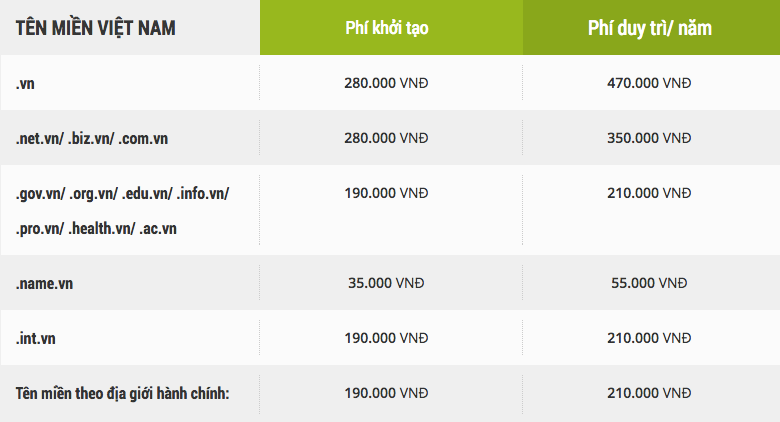Click the 'Phí khởi tạo' column header
The width and height of the screenshot is (780, 422).
[x=387, y=28]
